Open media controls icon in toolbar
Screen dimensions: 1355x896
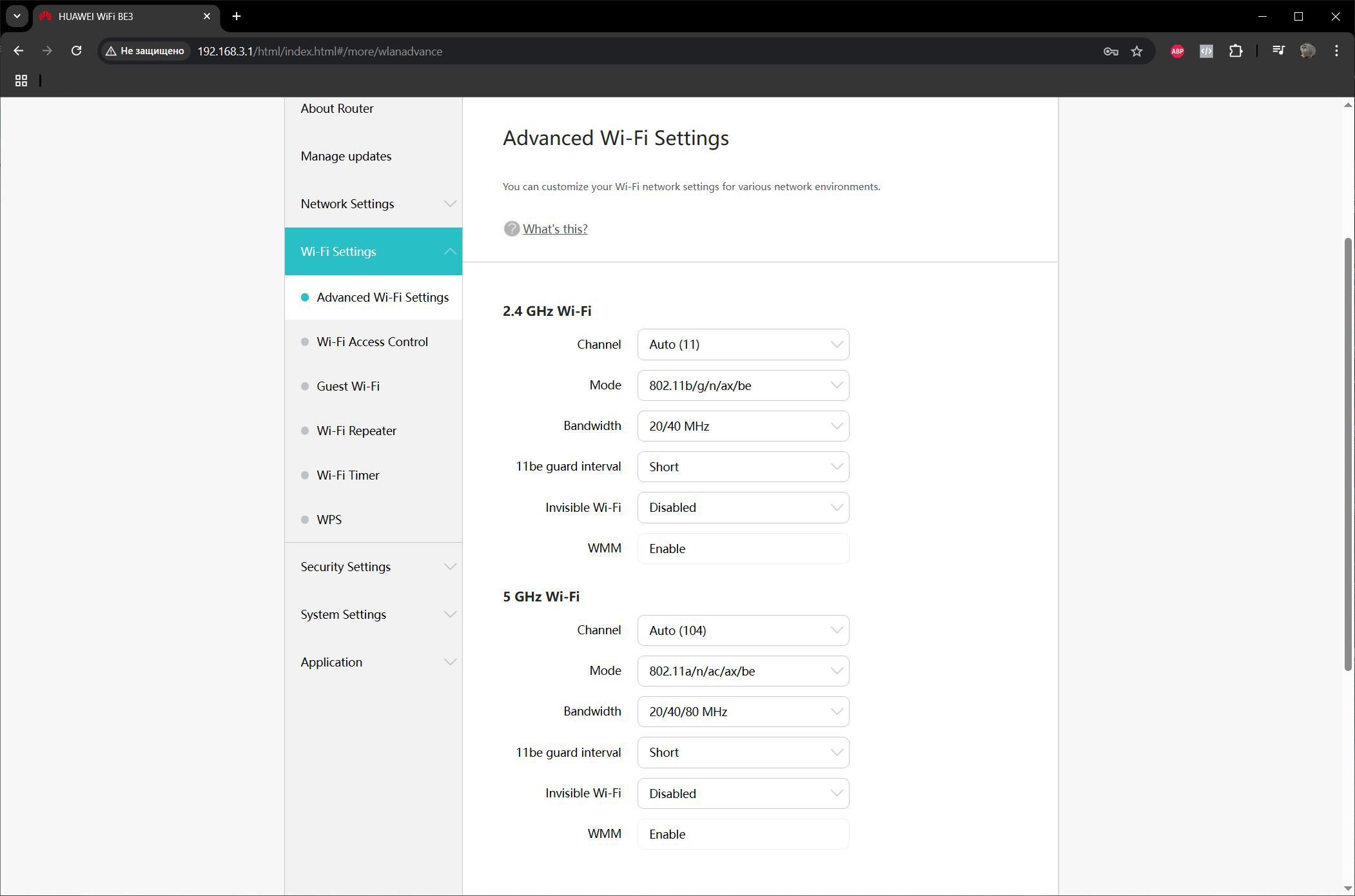click(1278, 51)
